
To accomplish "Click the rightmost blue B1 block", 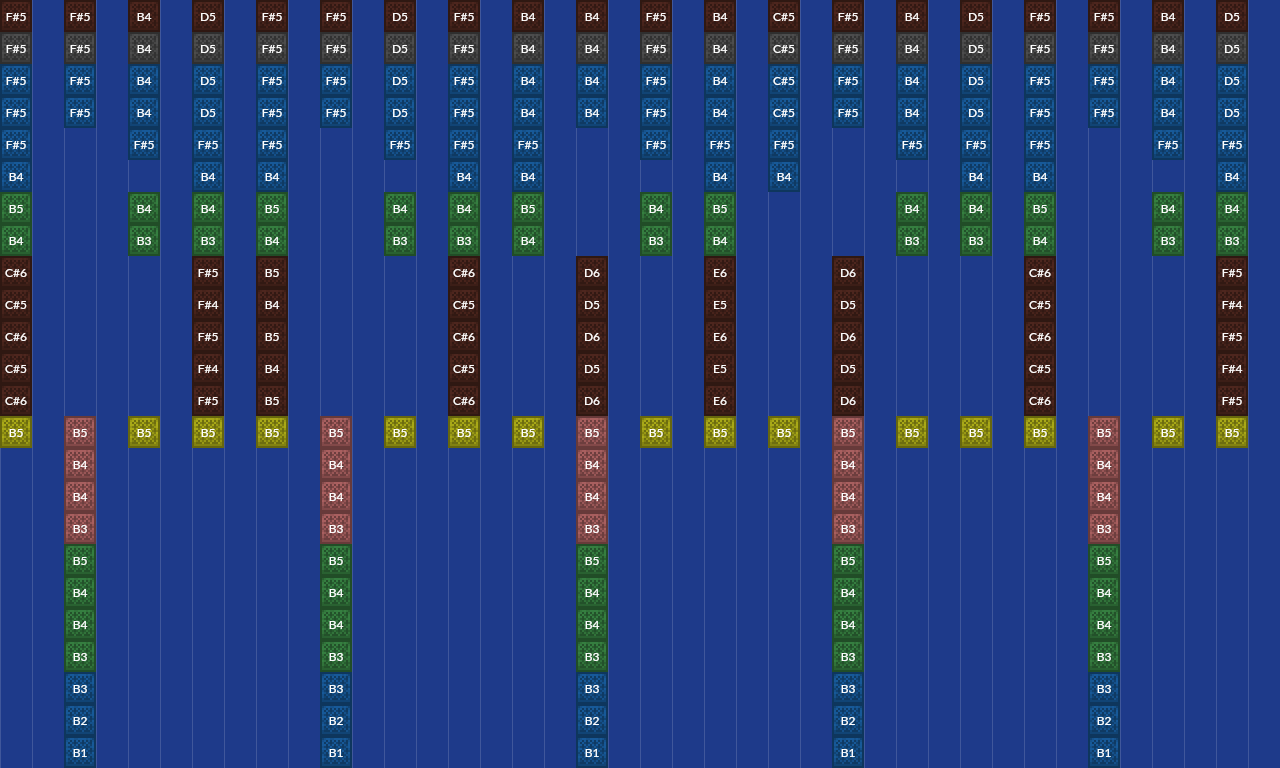I will coord(1104,753).
